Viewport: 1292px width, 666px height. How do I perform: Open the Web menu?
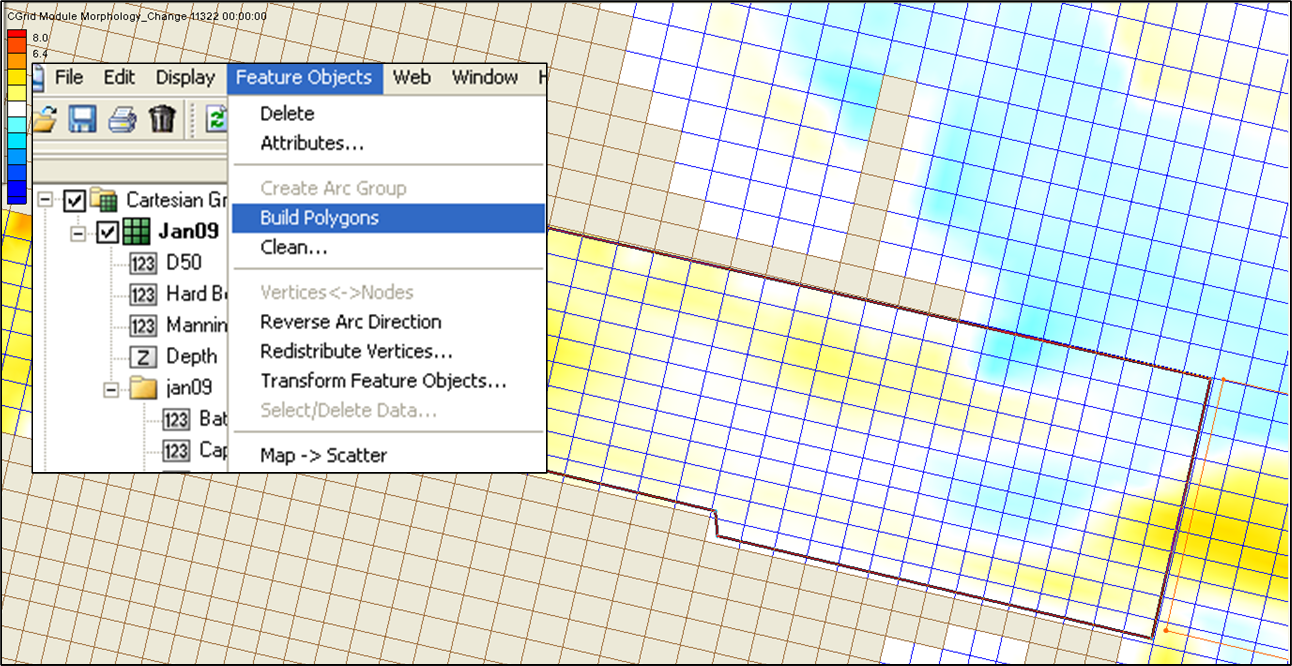[411, 78]
